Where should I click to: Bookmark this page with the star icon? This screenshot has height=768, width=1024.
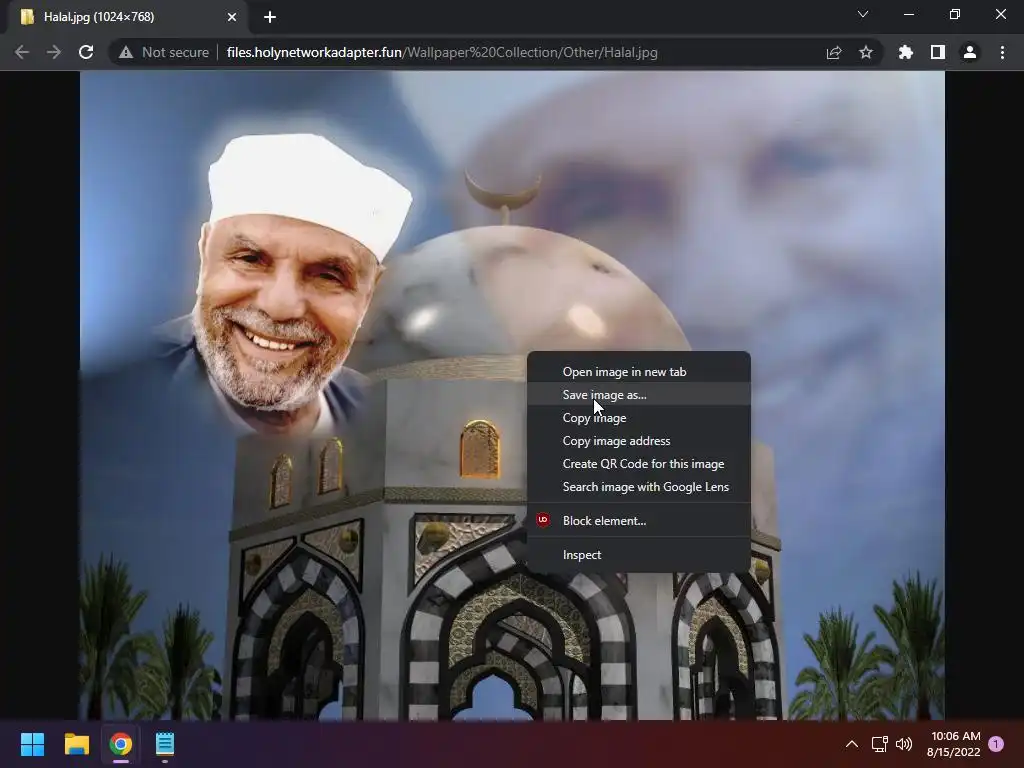tap(865, 52)
